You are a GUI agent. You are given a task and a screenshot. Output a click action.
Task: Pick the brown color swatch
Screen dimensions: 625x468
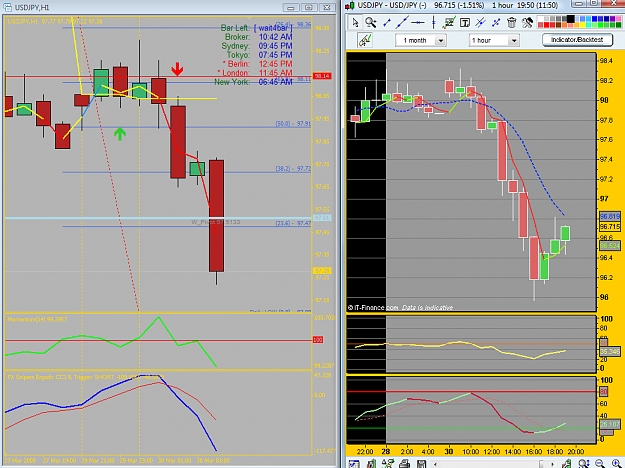point(558,25)
